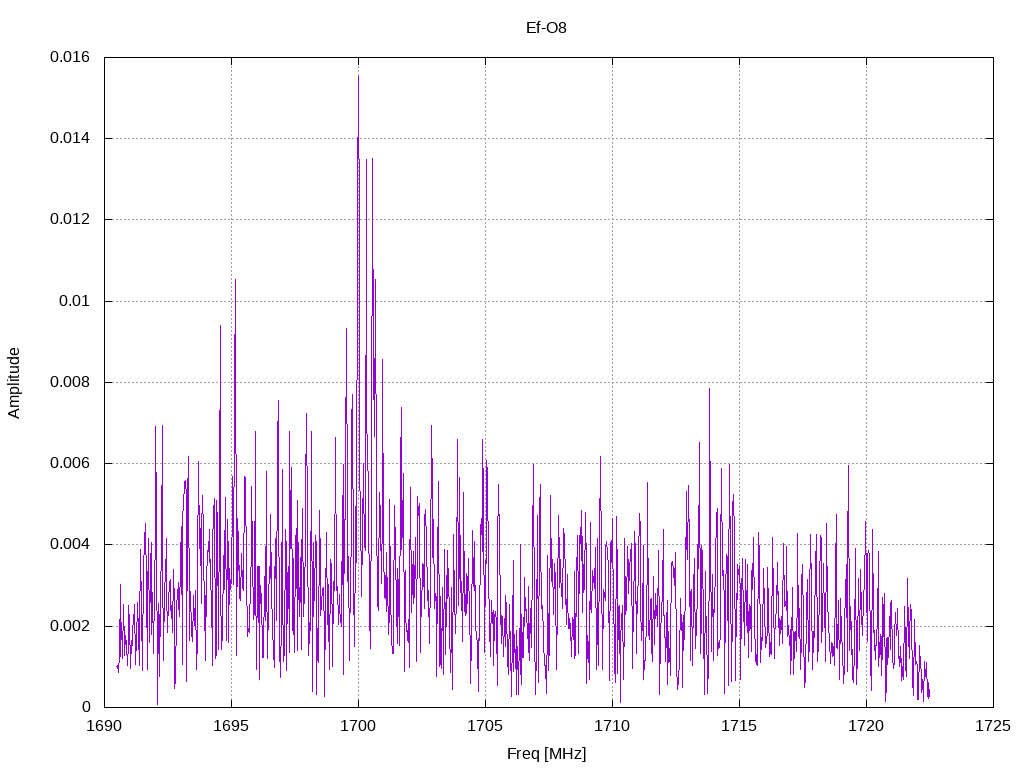Click the x-axis tick value 1700
The image size is (1024, 768).
(x=358, y=726)
